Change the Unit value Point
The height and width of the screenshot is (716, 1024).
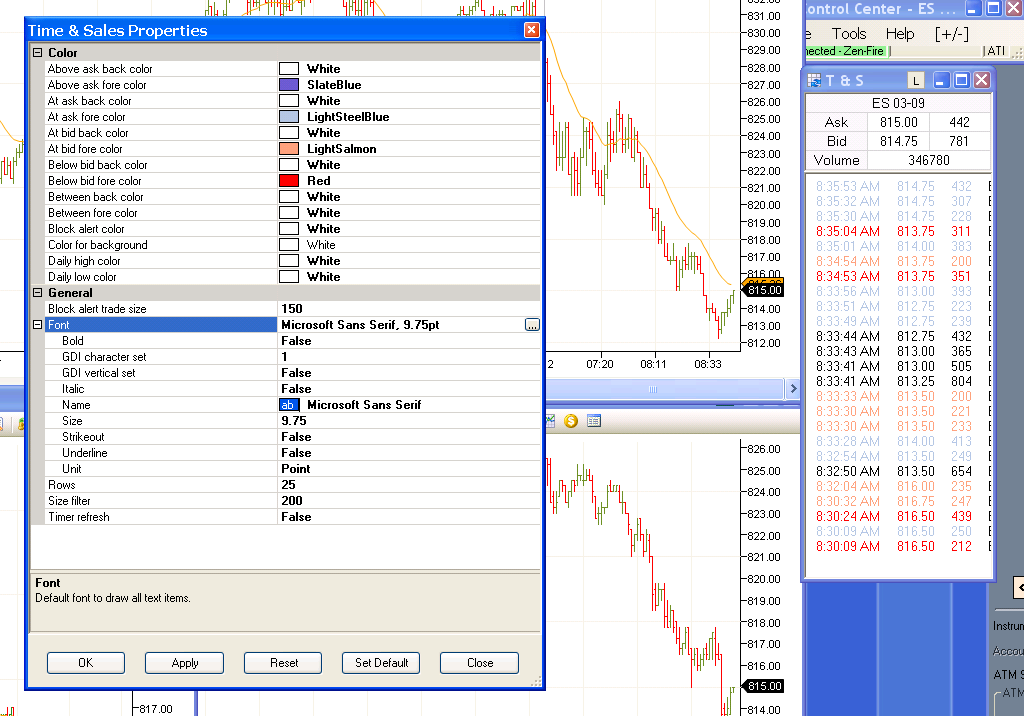[409, 469]
